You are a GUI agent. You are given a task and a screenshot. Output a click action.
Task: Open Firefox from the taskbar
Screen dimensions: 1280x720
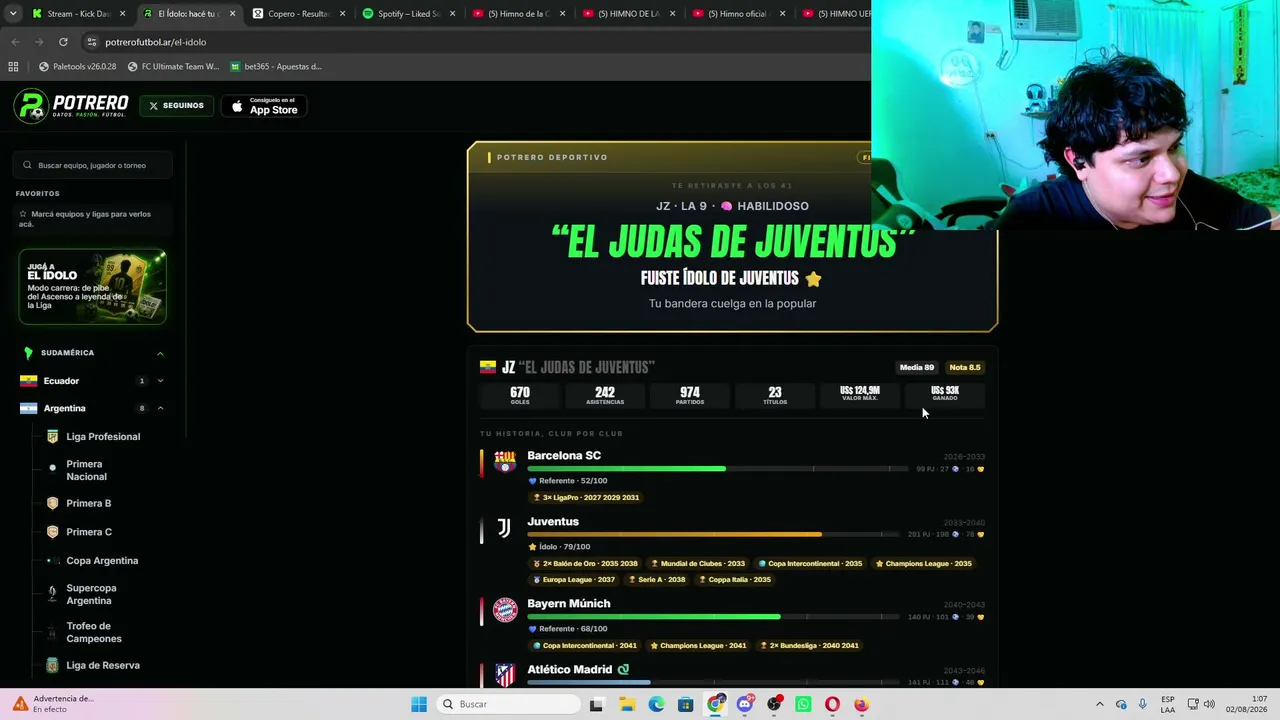pos(861,704)
